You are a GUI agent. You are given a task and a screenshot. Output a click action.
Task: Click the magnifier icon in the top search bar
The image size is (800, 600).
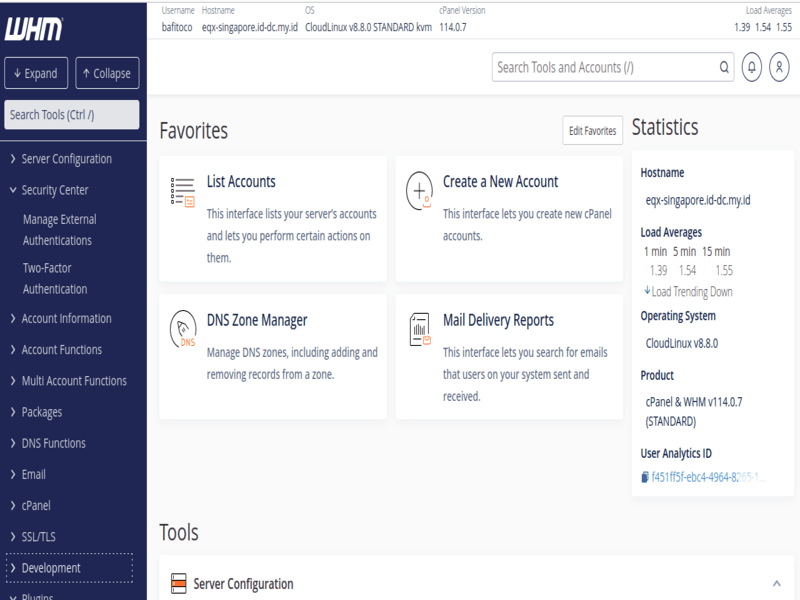coord(725,68)
